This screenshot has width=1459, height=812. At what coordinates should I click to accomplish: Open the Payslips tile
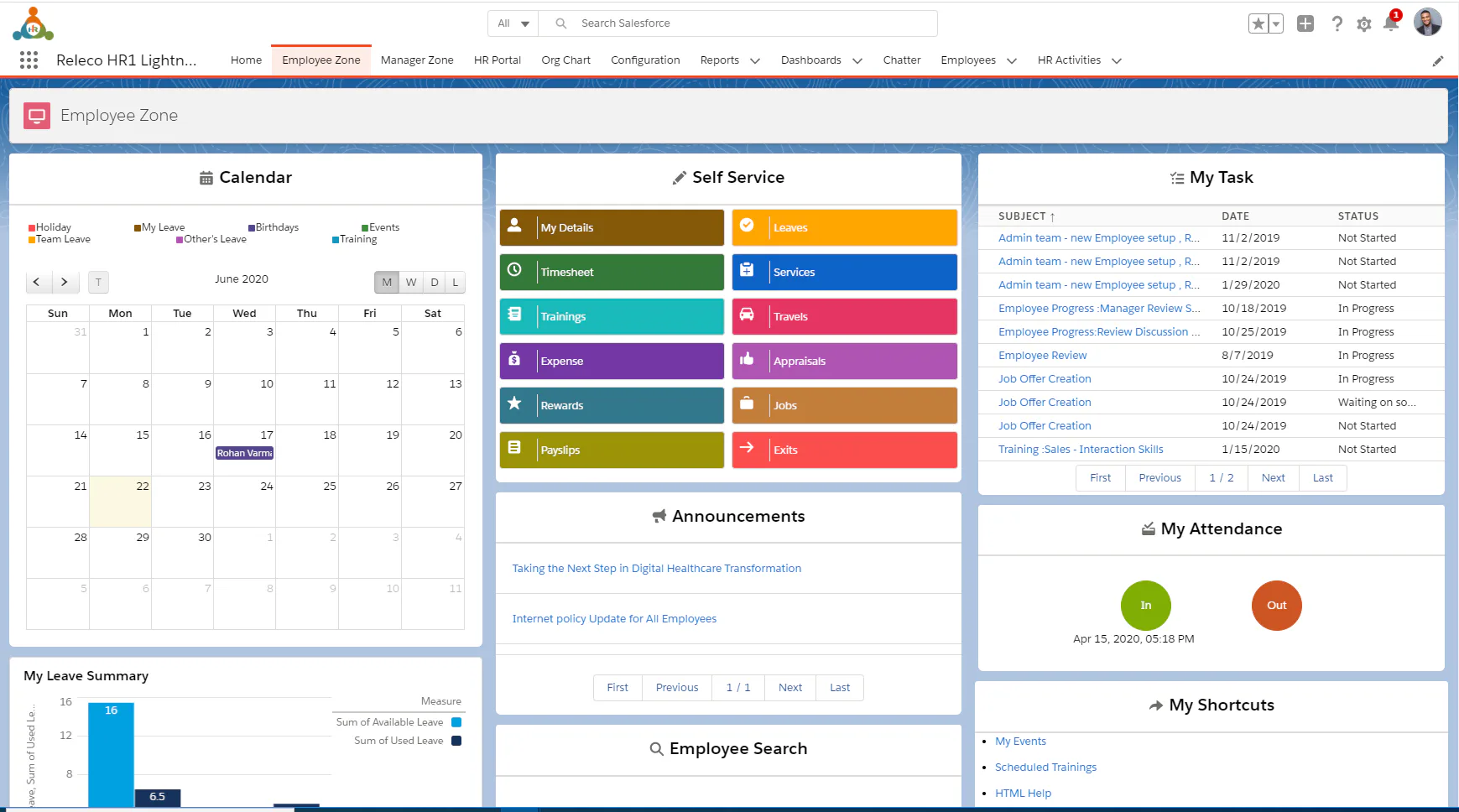(612, 450)
